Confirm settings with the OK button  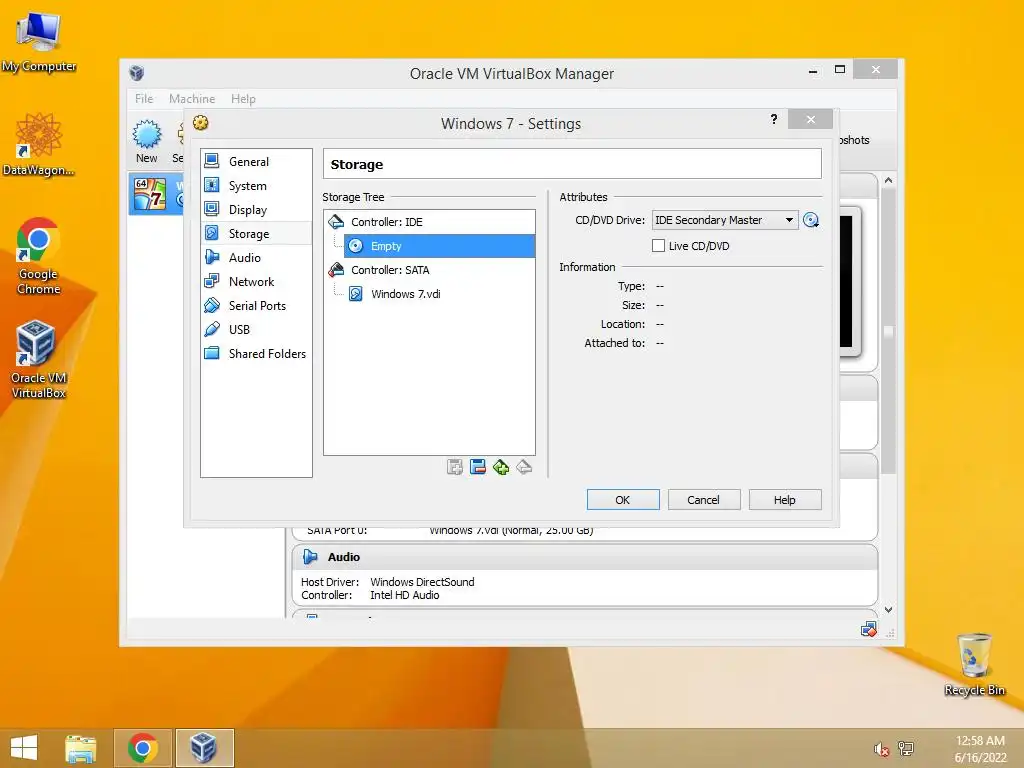click(623, 500)
